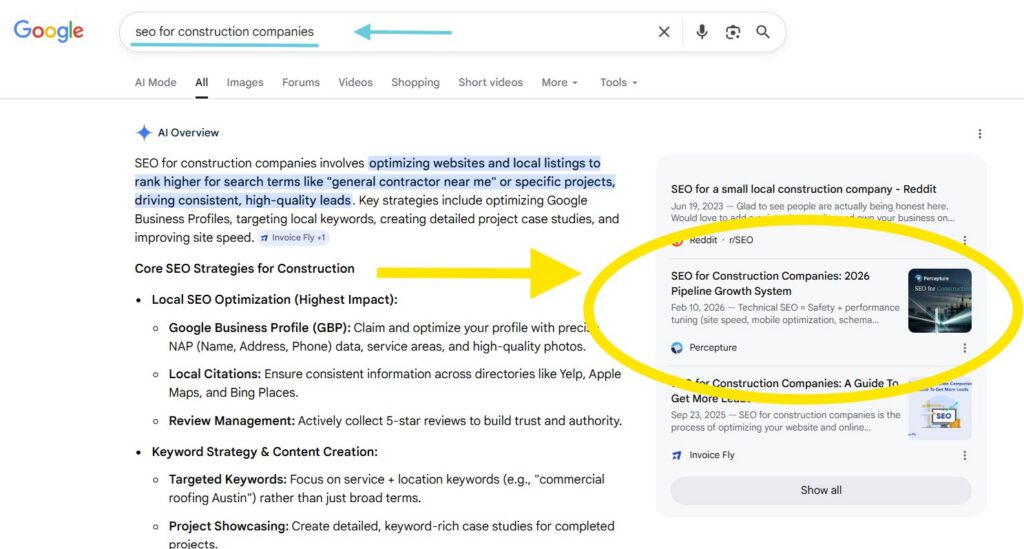Screen dimensions: 1024x549
Task: Open AI Overview three-dot options menu
Action: click(x=980, y=134)
